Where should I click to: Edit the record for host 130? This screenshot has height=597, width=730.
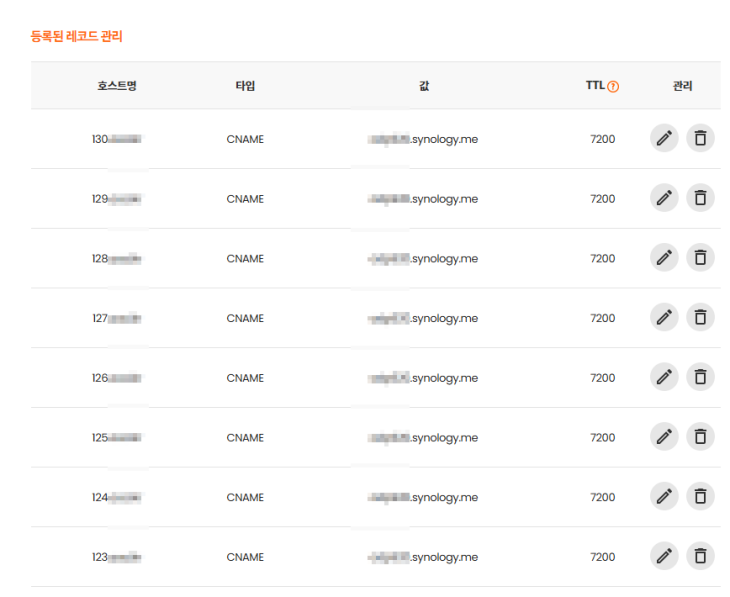tap(664, 138)
